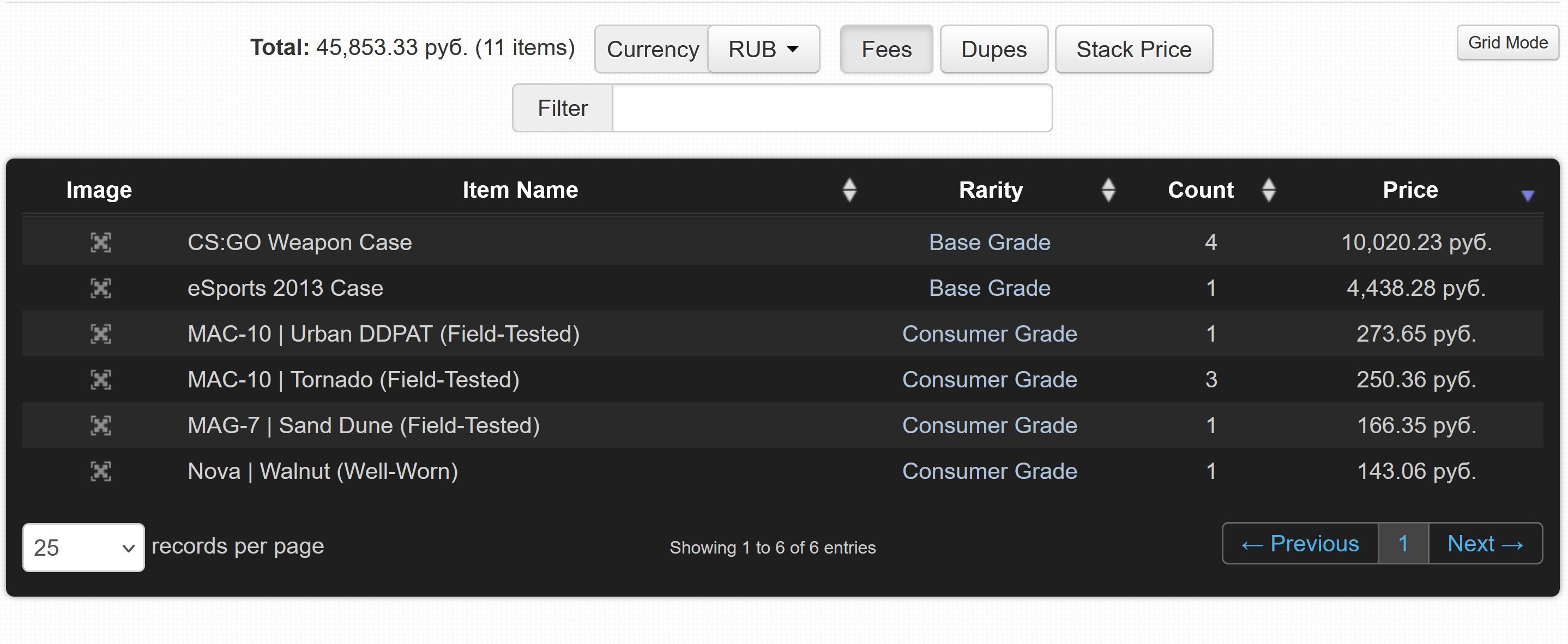
Task: Click the MAC-10 Urban DDPAT image icon
Action: (x=100, y=333)
